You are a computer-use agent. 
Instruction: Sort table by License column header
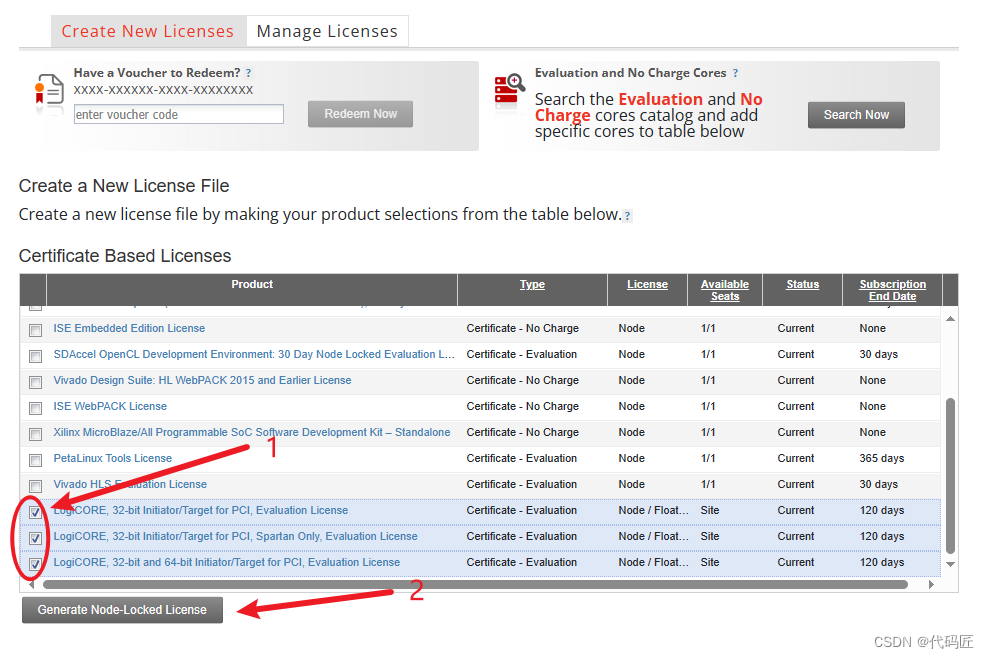point(647,285)
